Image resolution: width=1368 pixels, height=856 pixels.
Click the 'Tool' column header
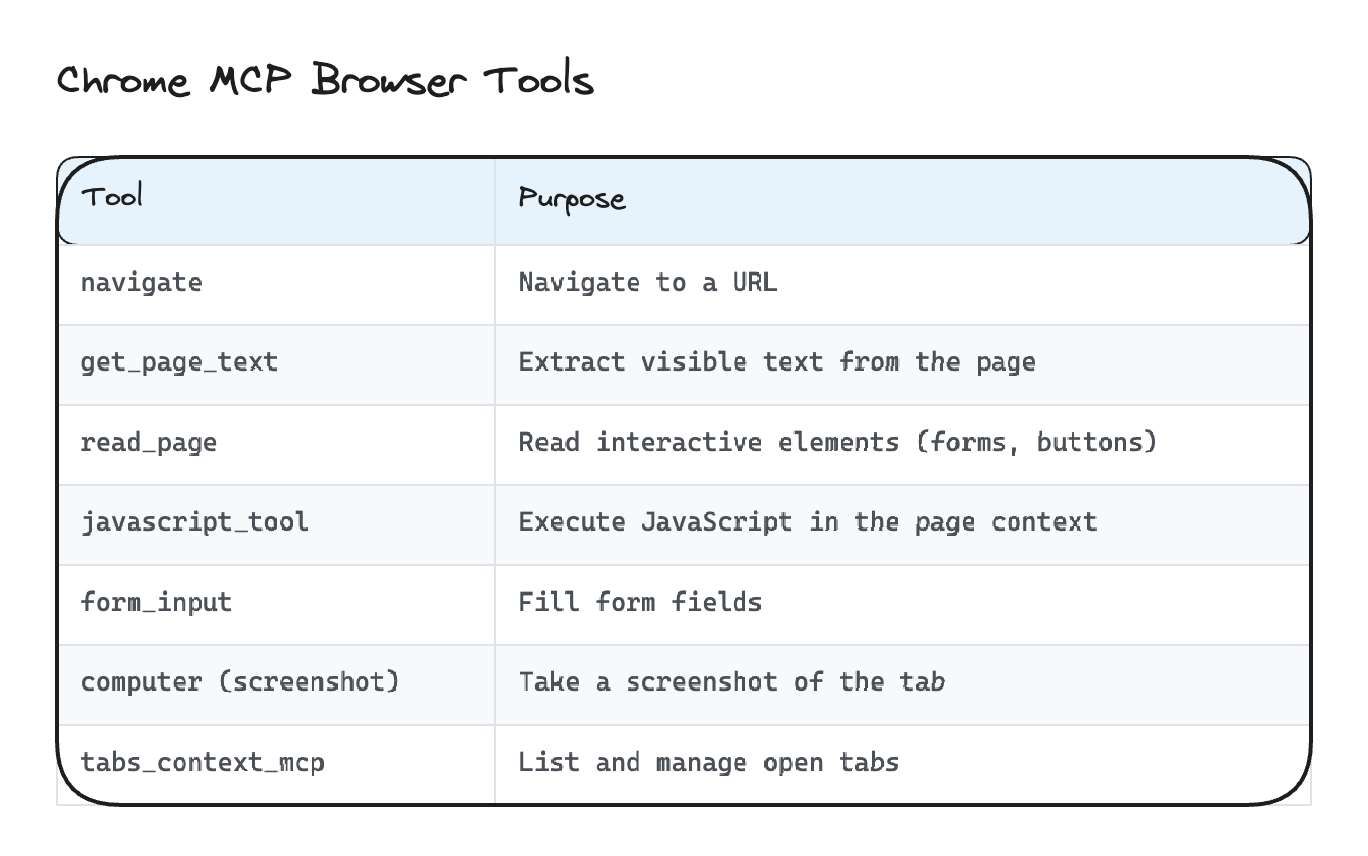[x=112, y=197]
